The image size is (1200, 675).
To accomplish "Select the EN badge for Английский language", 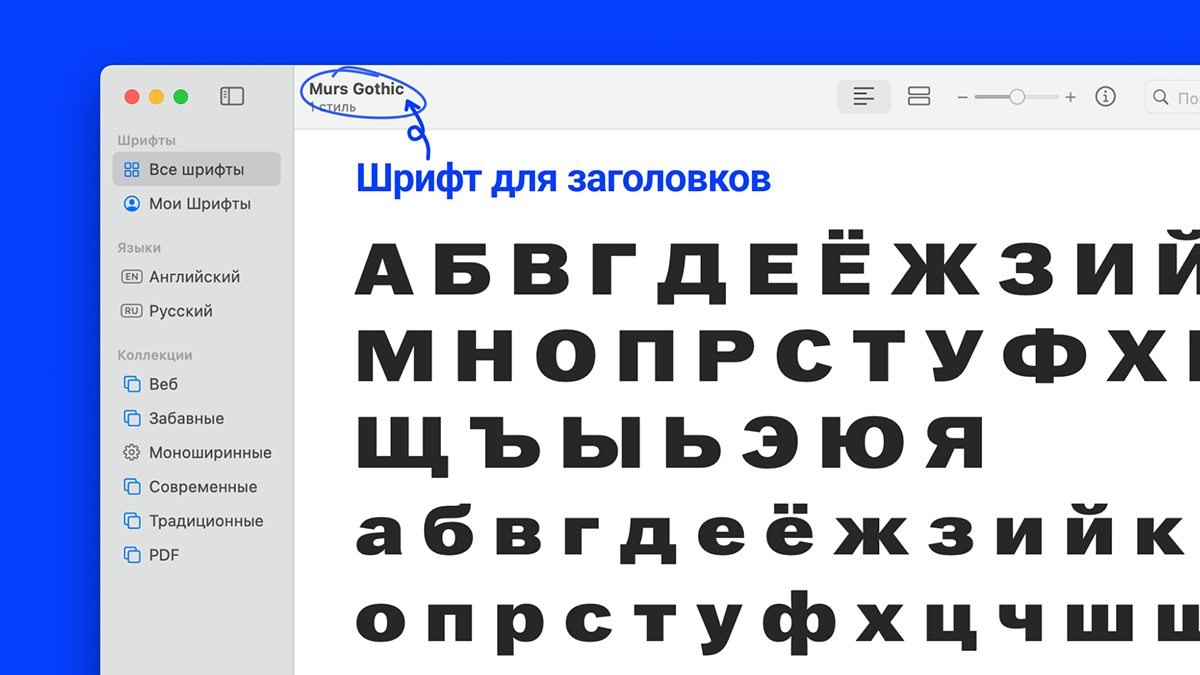I will click(131, 277).
